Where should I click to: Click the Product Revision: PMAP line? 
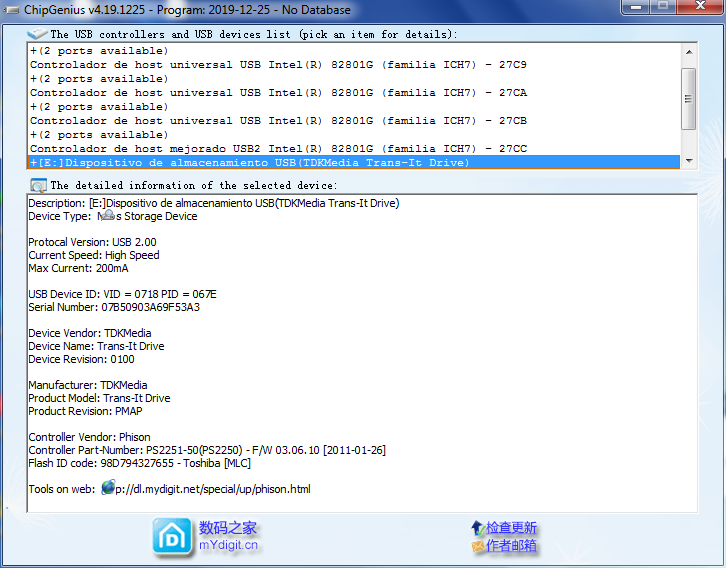click(85, 411)
